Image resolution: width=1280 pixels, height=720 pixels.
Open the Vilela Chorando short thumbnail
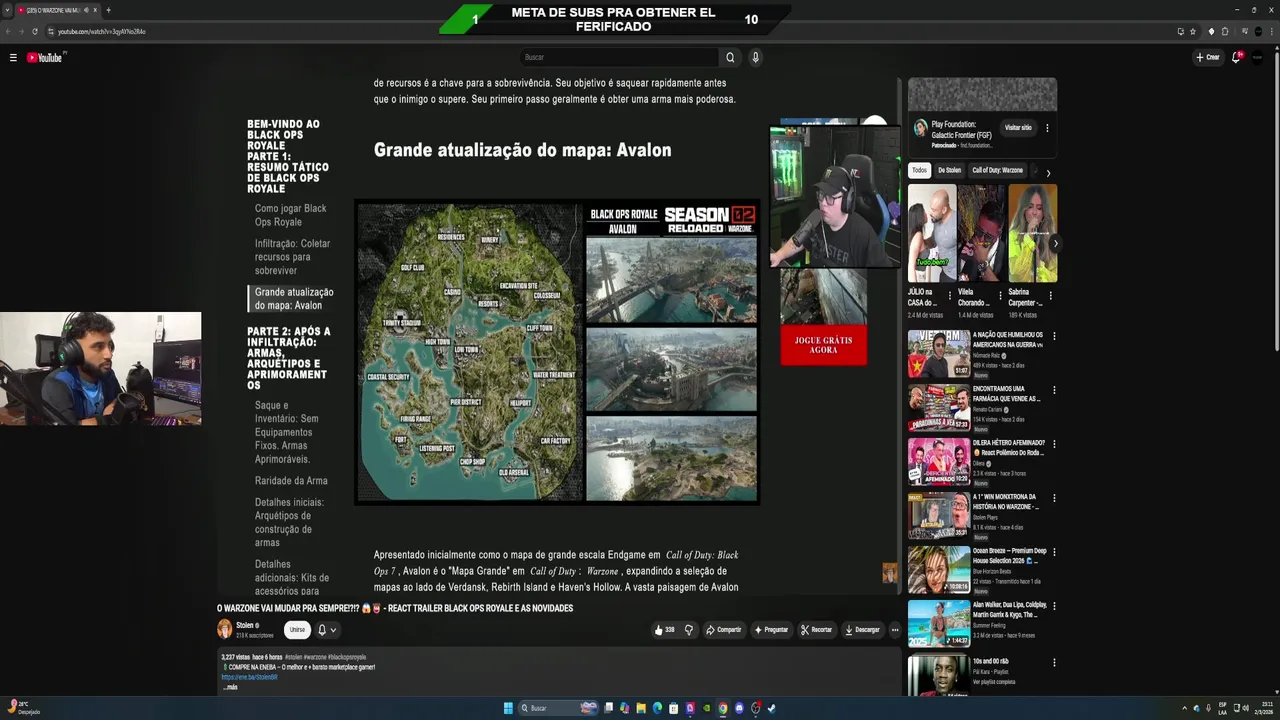(x=982, y=233)
